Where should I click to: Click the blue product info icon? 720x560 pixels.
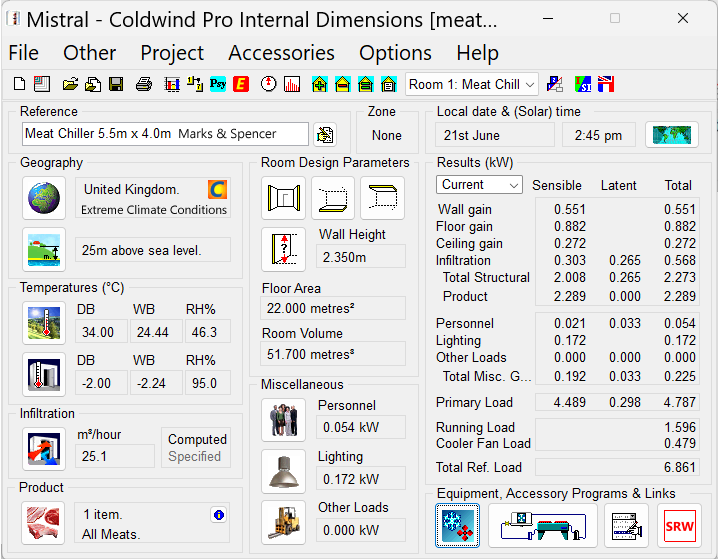click(x=219, y=515)
